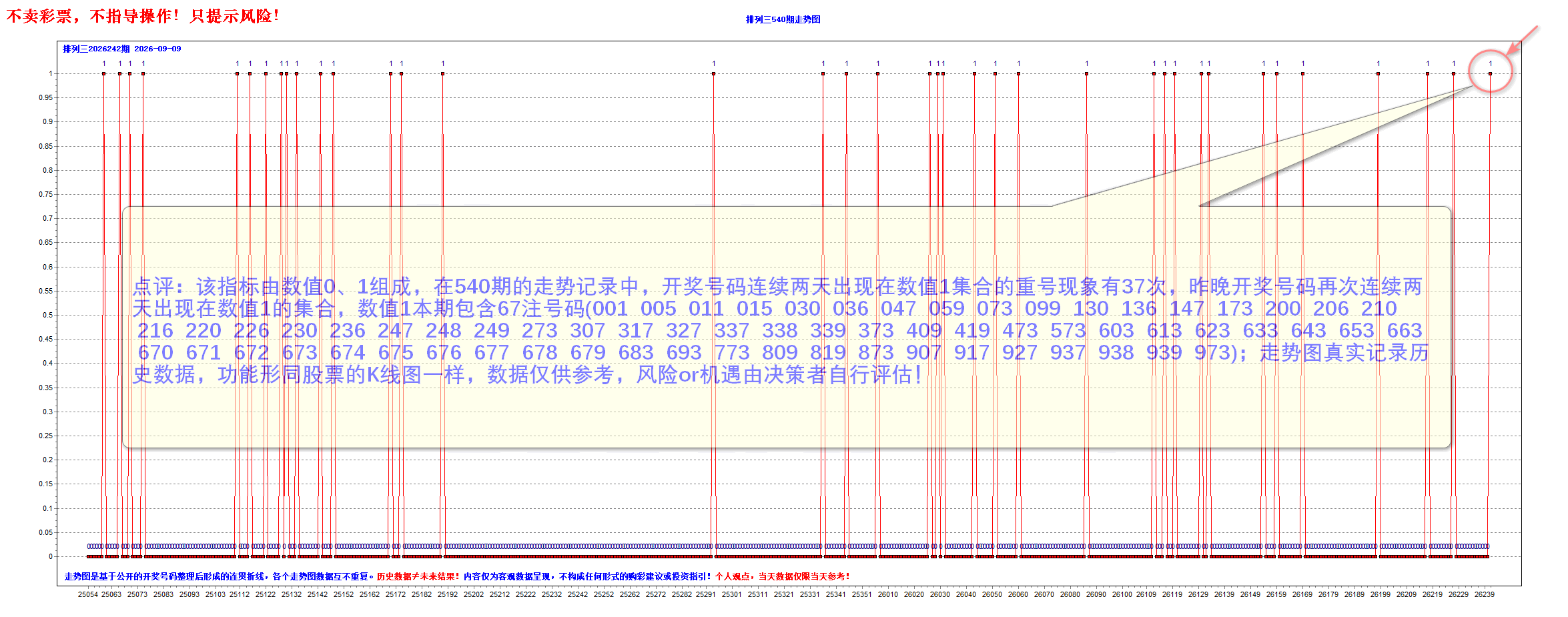Click x-axis period label 25103
The width and height of the screenshot is (1568, 617).
[x=215, y=594]
